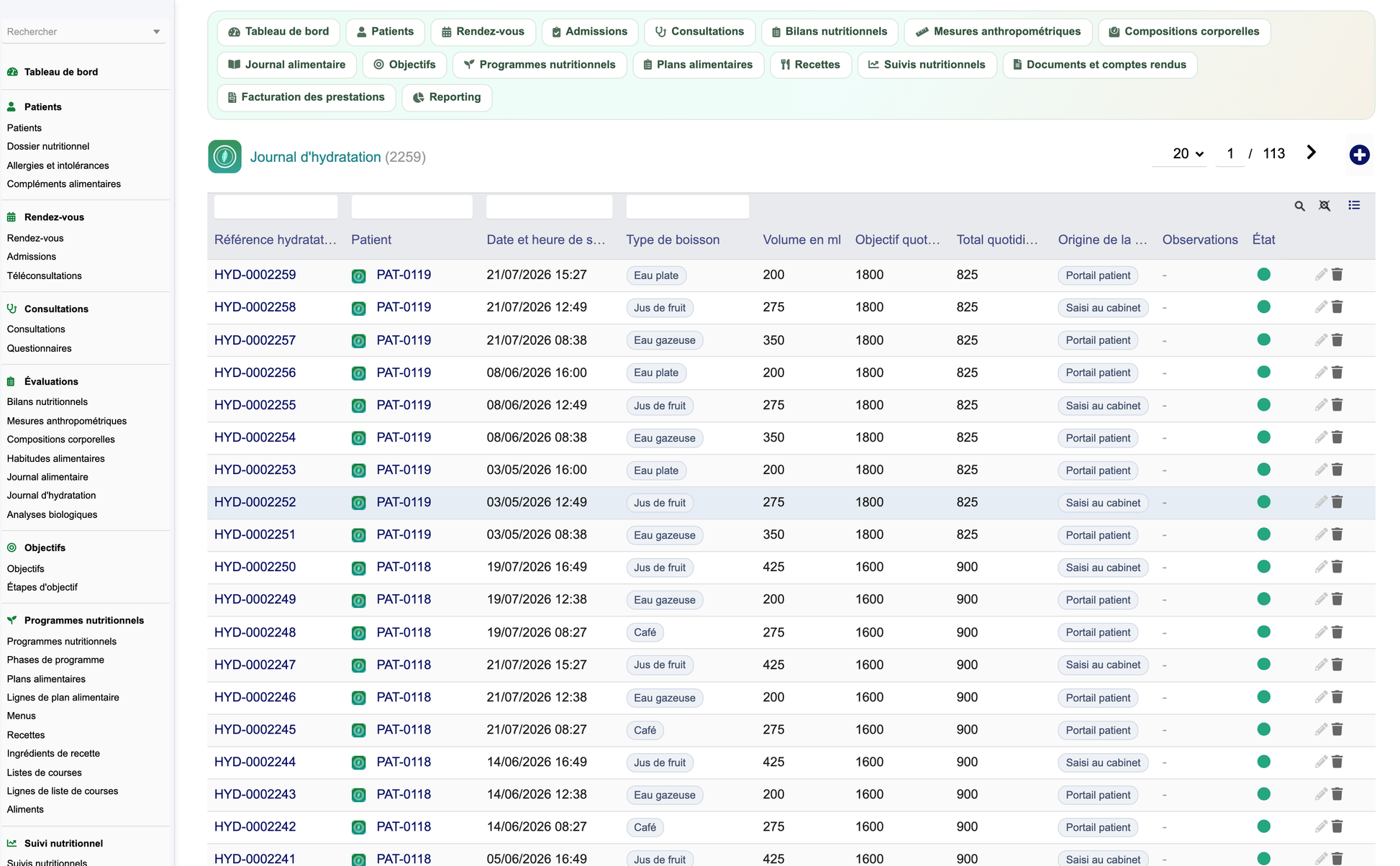Open patient link PAT-0119 in row HYD-0002253
Image resolution: width=1400 pixels, height=866 pixels.
coord(404,470)
